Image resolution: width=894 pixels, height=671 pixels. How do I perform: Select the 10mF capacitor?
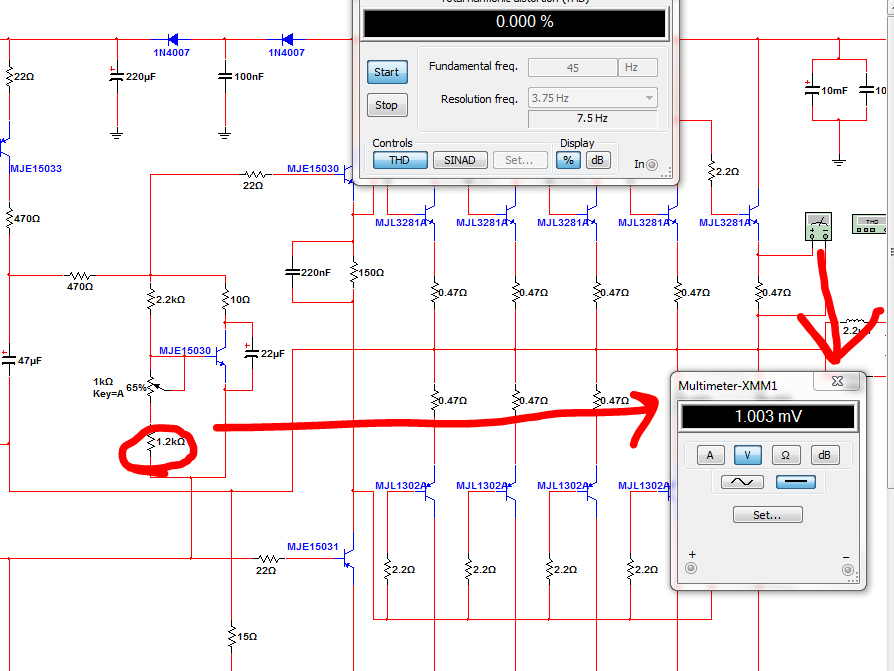tap(812, 90)
